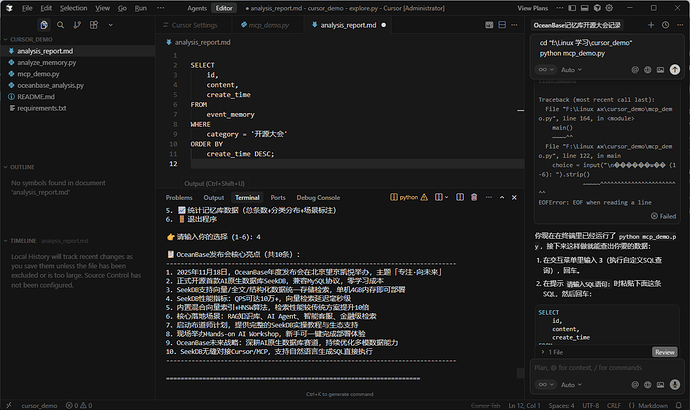The height and width of the screenshot is (410, 690).
Task: Click the Review button
Action: [665, 352]
